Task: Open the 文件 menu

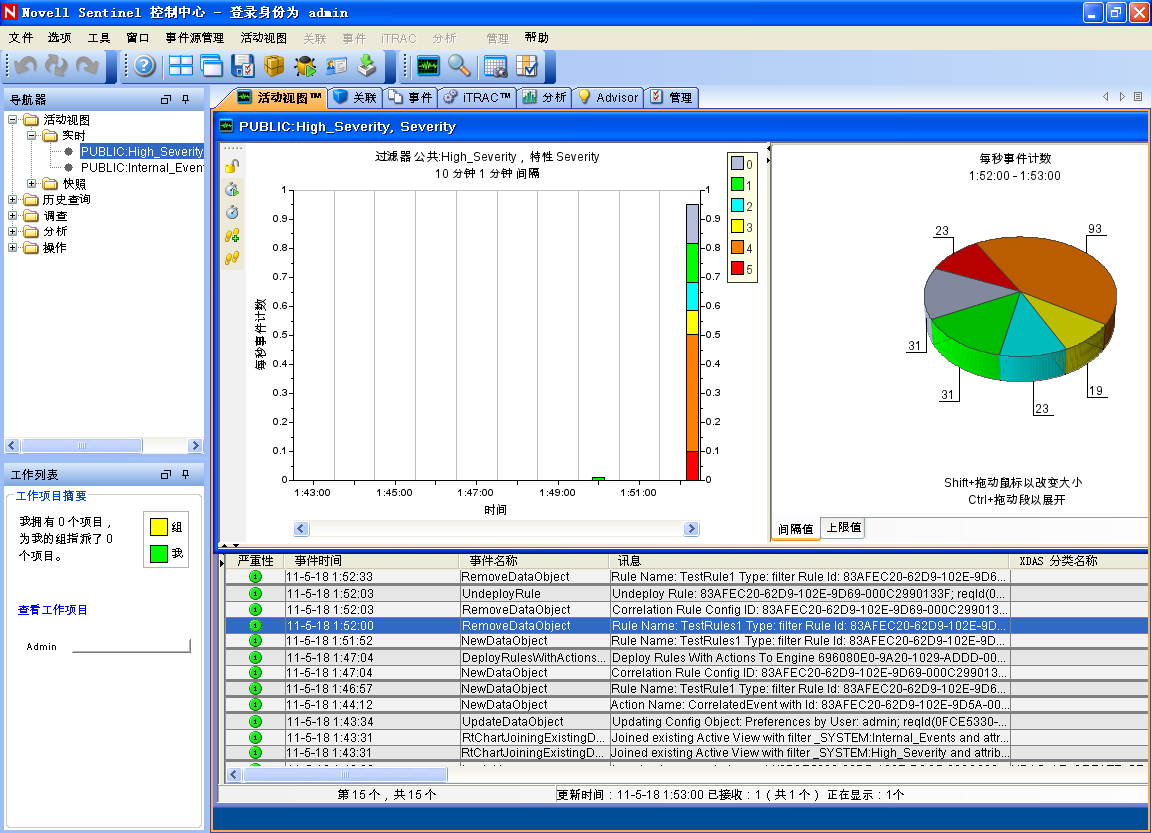Action: (x=21, y=37)
